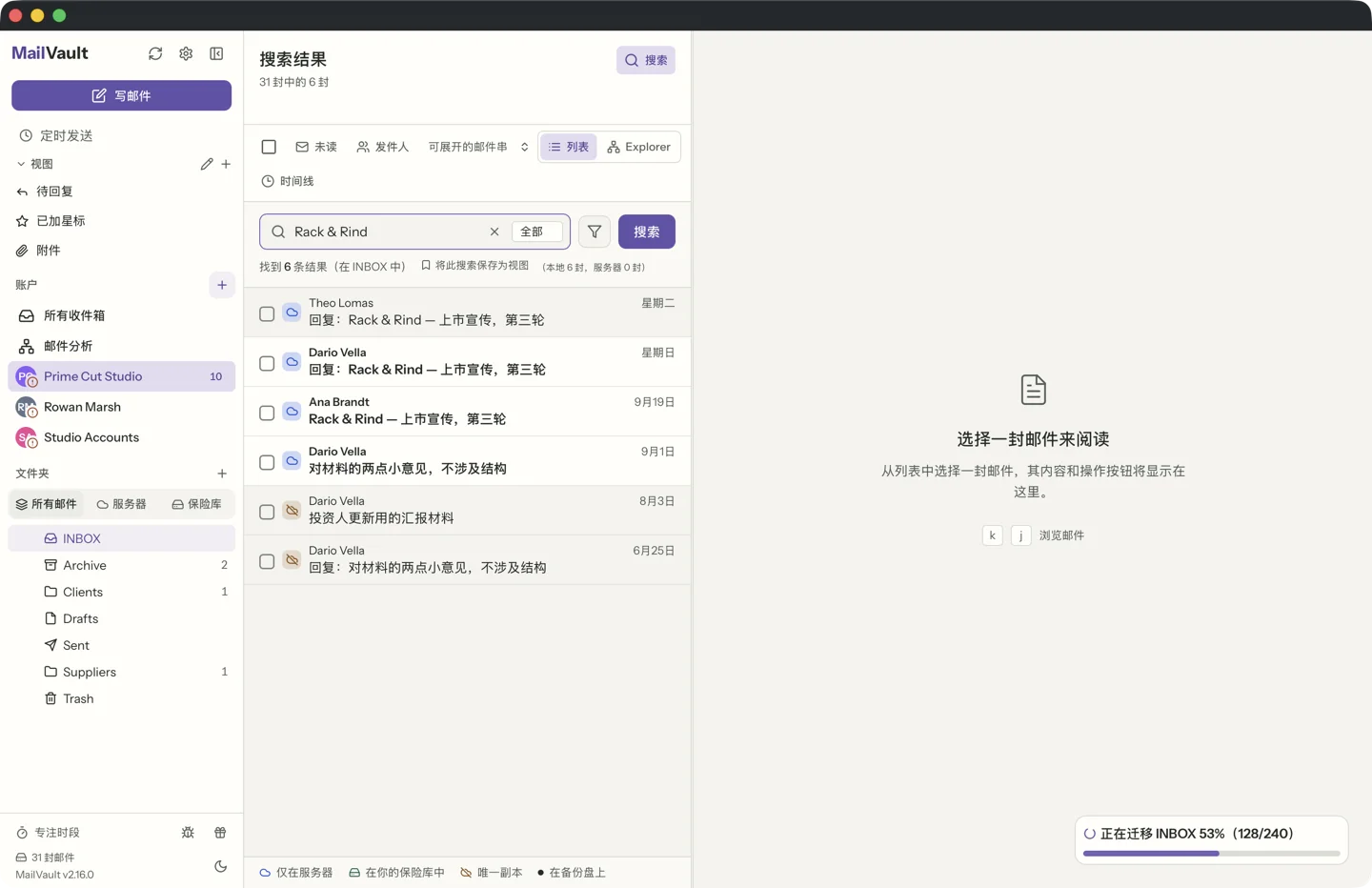The height and width of the screenshot is (888, 1372).
Task: Add an account using the plus button
Action: pyautogui.click(x=222, y=285)
